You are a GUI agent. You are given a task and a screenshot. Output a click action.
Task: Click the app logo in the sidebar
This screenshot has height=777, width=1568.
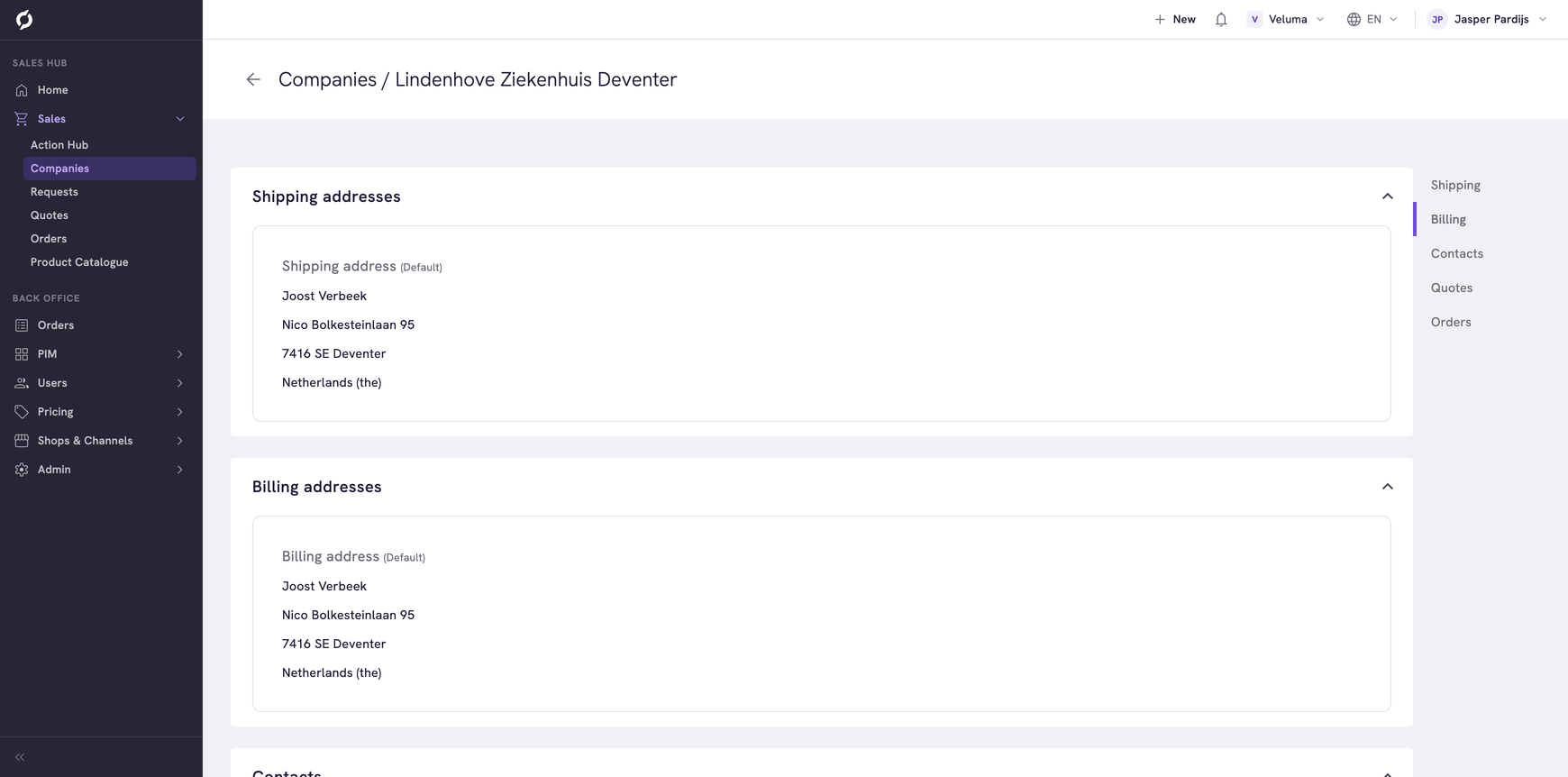pyautogui.click(x=24, y=19)
